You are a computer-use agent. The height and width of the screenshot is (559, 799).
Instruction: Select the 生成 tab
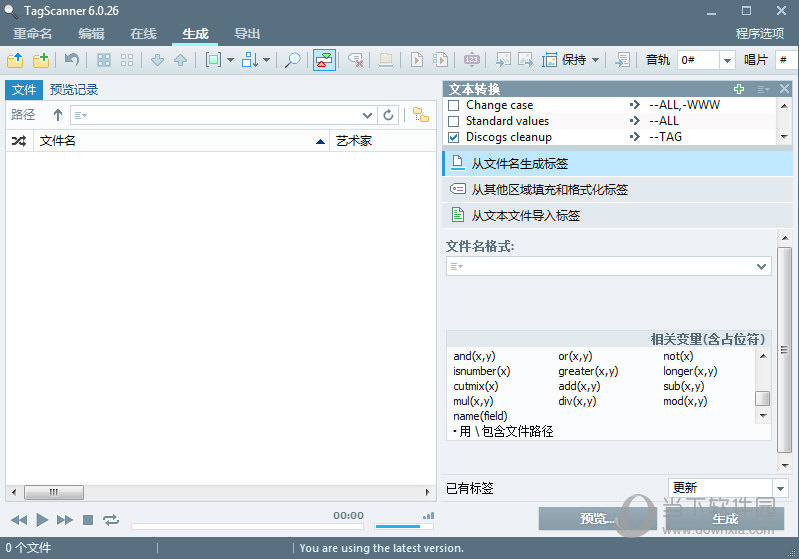195,34
